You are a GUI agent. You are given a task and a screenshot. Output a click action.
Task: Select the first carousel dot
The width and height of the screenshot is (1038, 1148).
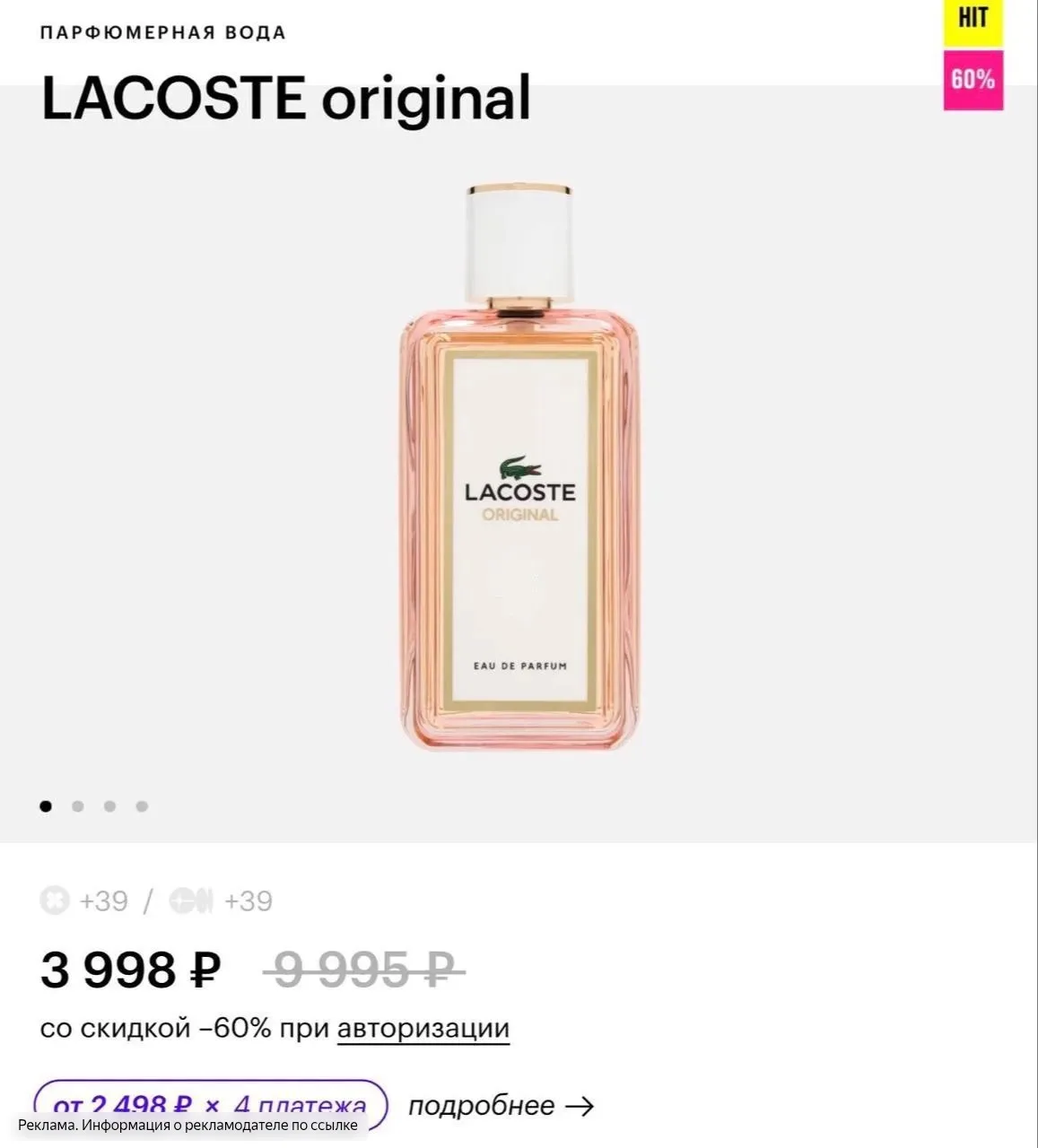click(x=46, y=806)
